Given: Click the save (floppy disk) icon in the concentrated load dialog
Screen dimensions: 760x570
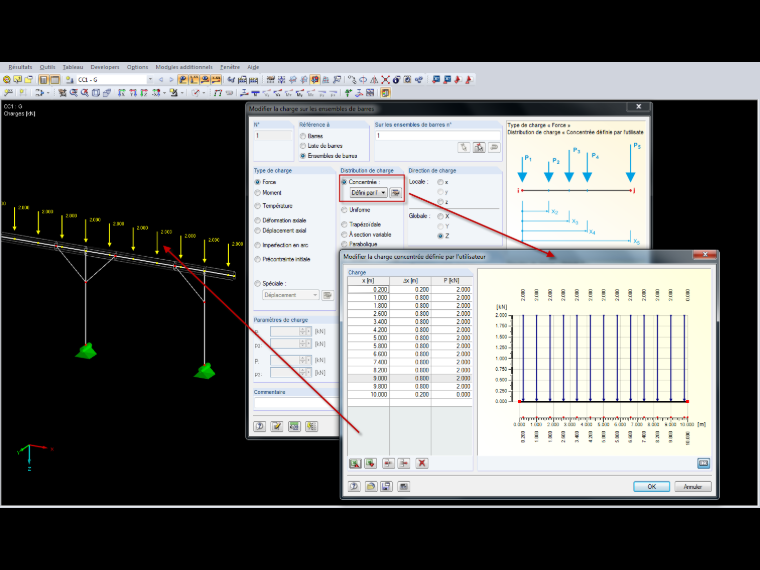Looking at the screenshot, I should coord(386,486).
